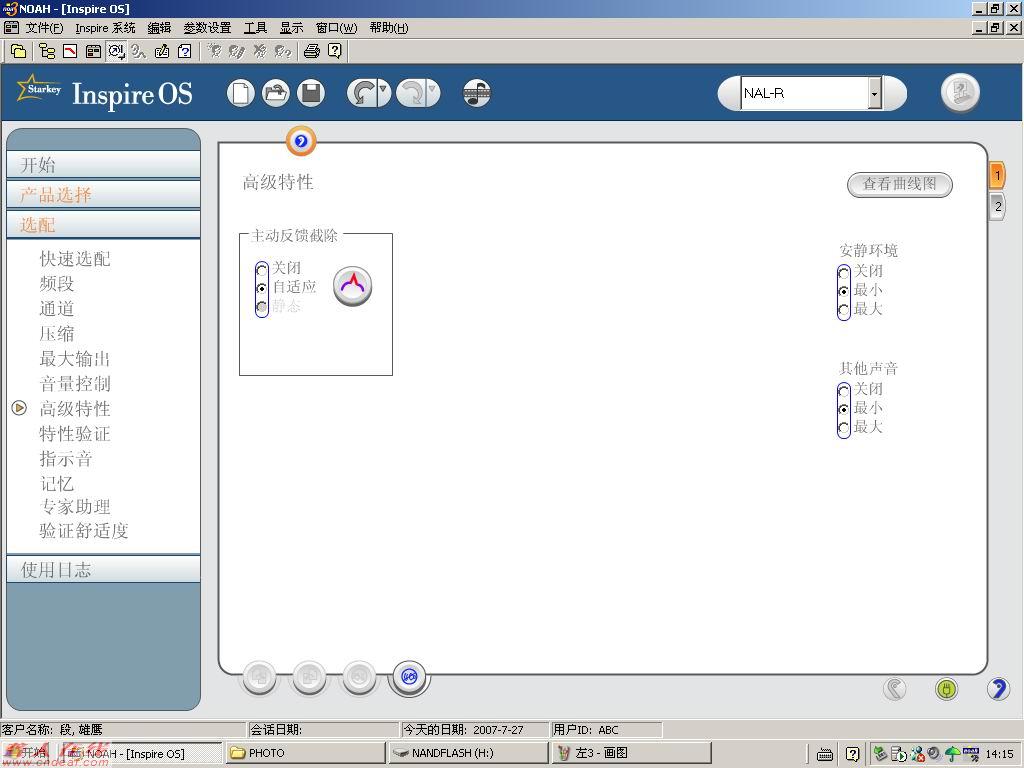Click the Redo curved arrow button

(411, 93)
